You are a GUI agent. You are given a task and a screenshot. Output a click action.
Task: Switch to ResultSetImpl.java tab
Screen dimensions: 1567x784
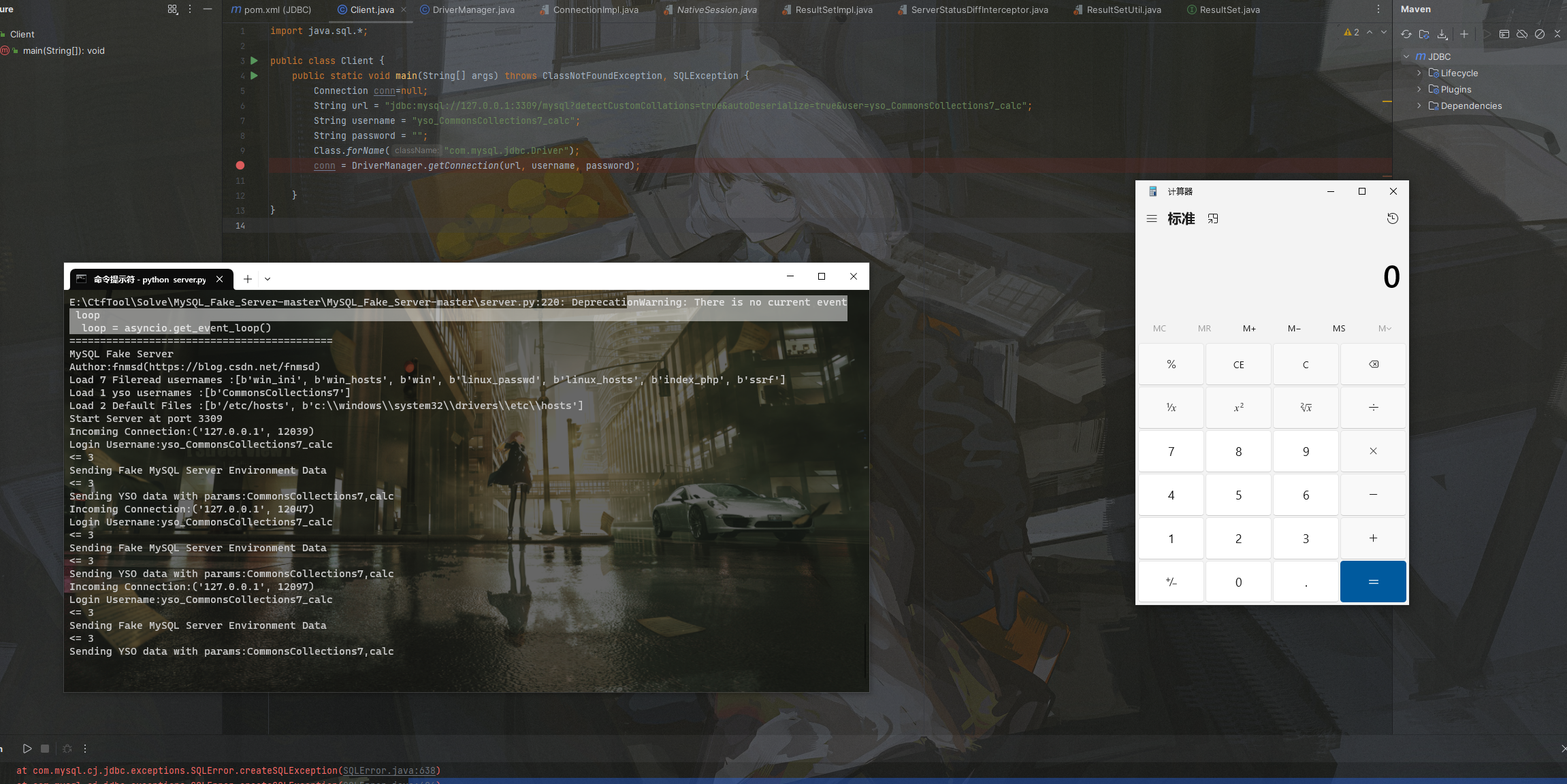[828, 10]
